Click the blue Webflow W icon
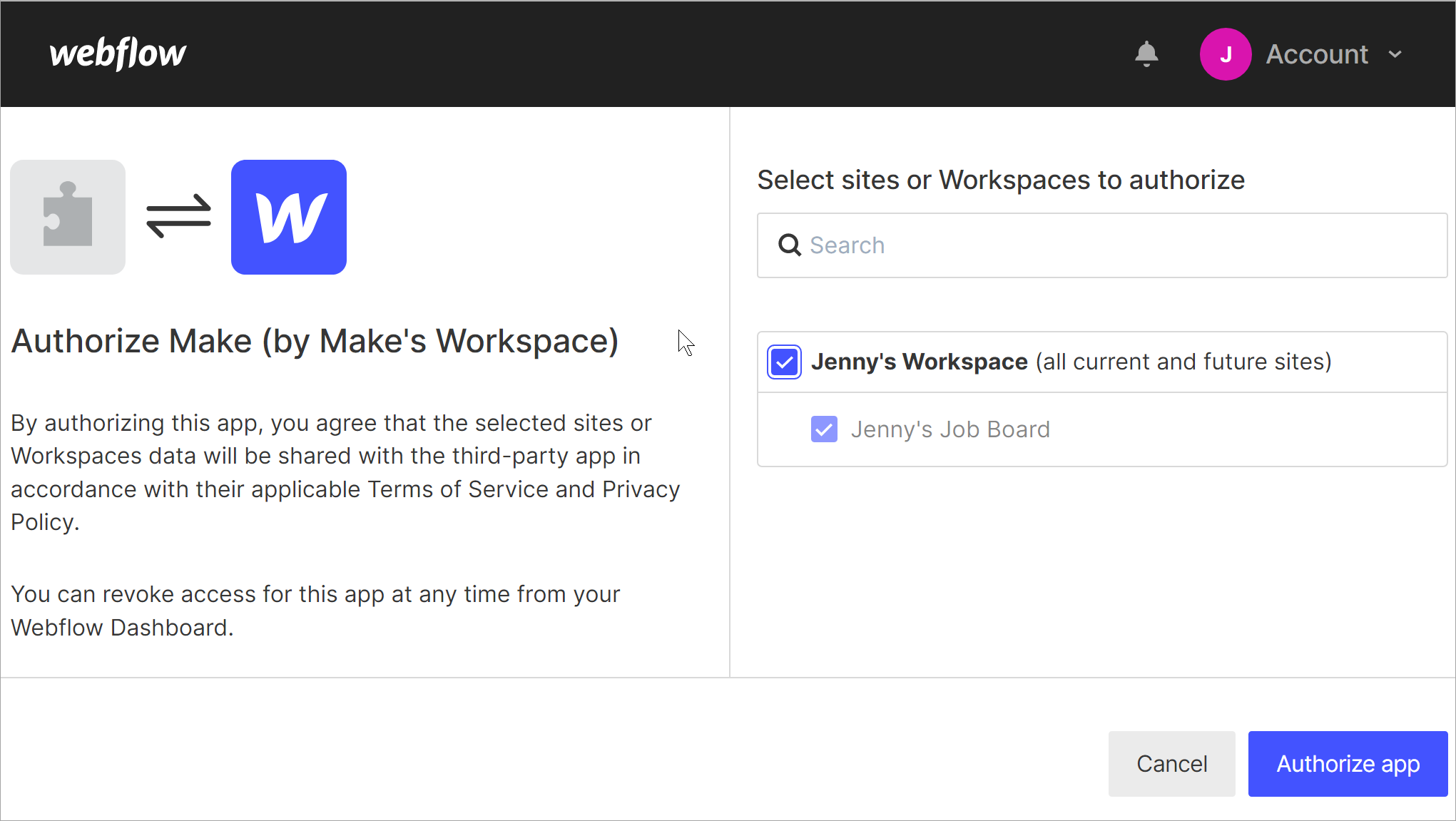 click(x=289, y=217)
